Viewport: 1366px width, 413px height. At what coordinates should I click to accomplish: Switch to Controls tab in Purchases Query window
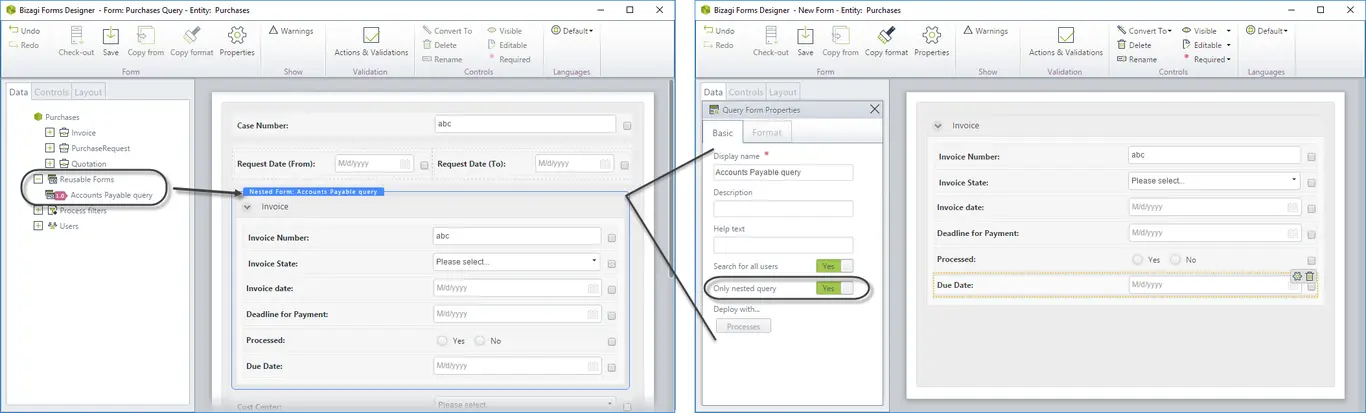click(51, 92)
